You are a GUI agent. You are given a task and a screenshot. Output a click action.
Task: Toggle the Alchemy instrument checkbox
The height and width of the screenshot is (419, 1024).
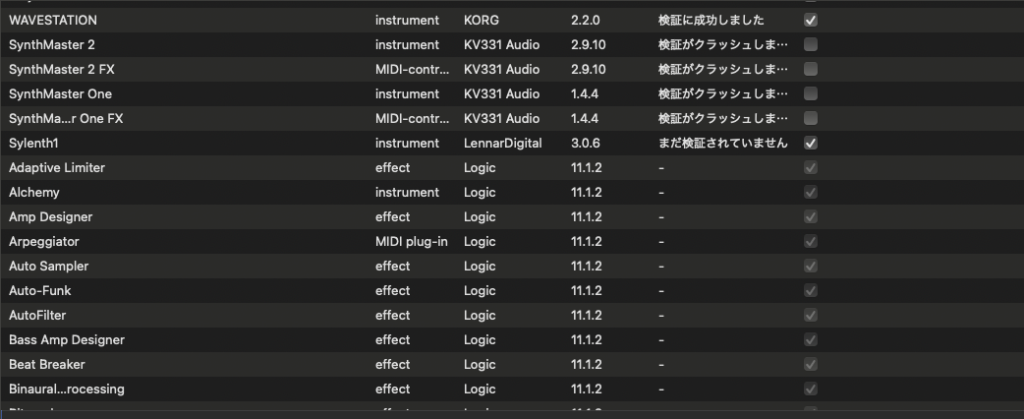pos(810,192)
